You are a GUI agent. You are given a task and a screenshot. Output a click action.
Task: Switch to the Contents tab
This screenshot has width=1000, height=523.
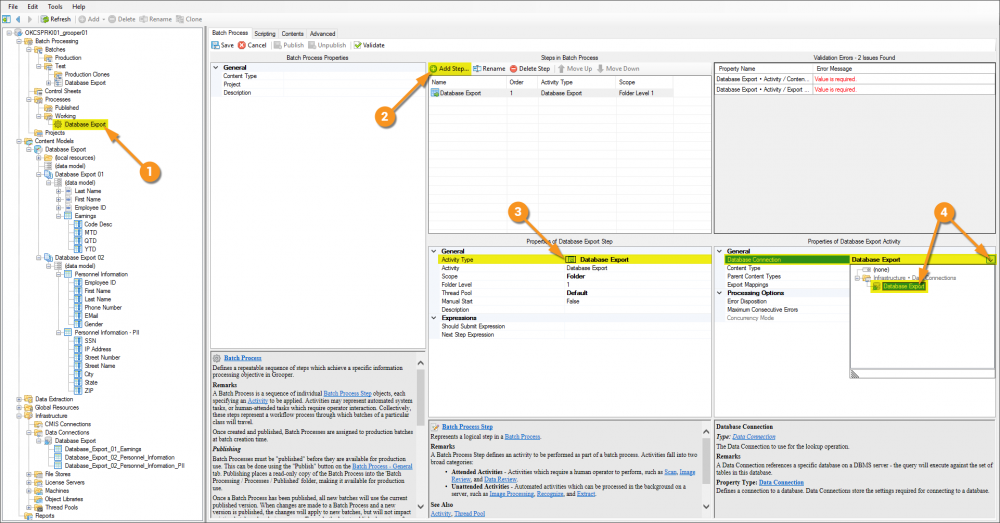pyautogui.click(x=293, y=34)
